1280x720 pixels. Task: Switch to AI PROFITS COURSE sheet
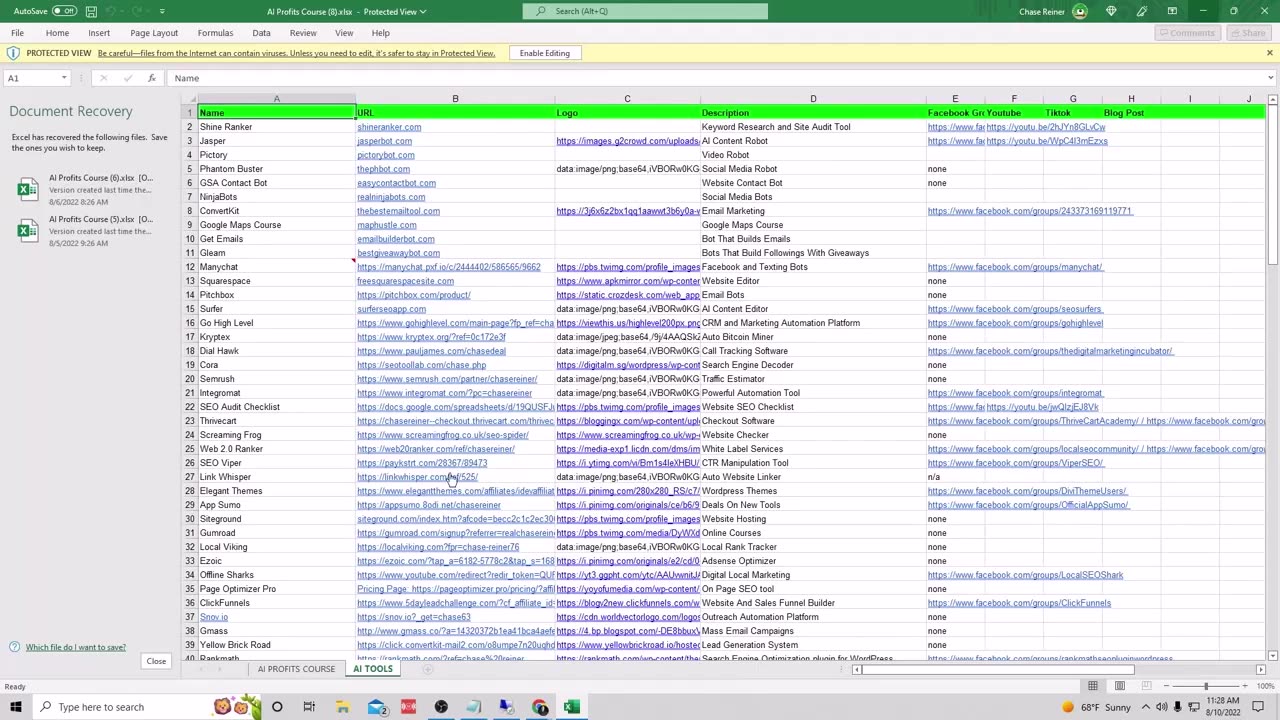click(296, 669)
